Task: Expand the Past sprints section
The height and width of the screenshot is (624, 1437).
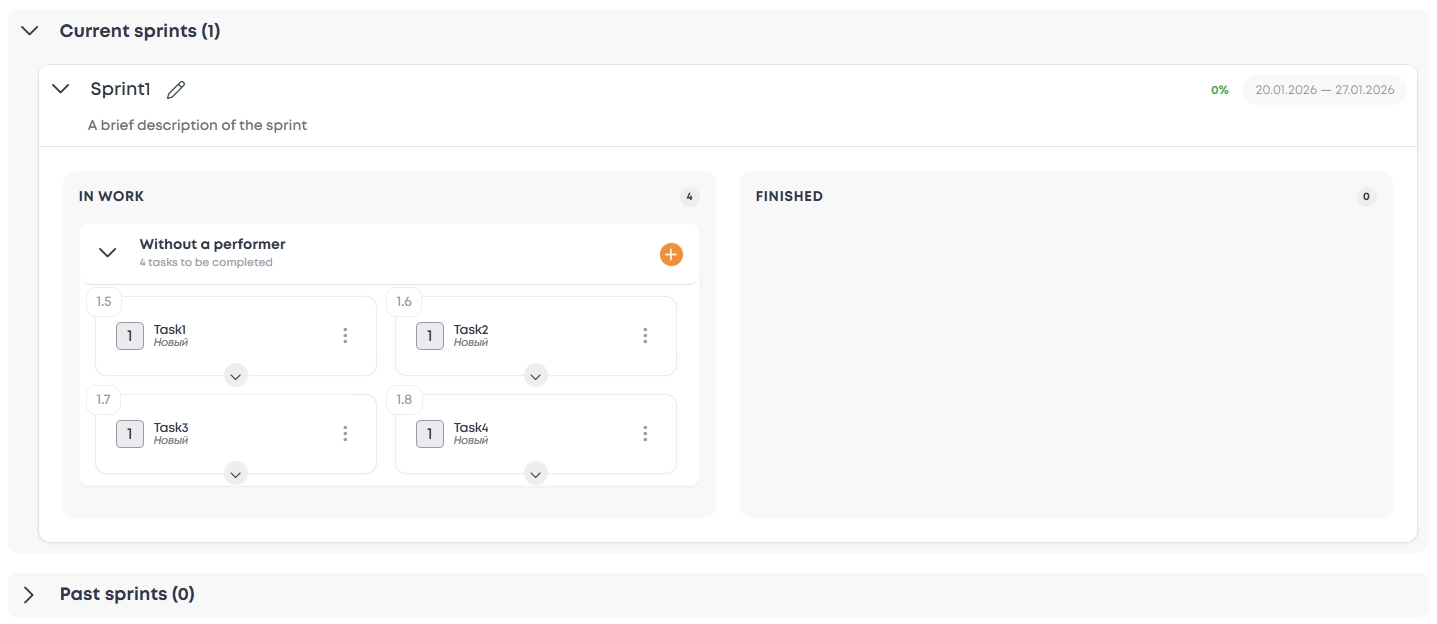Action: [x=29, y=595]
